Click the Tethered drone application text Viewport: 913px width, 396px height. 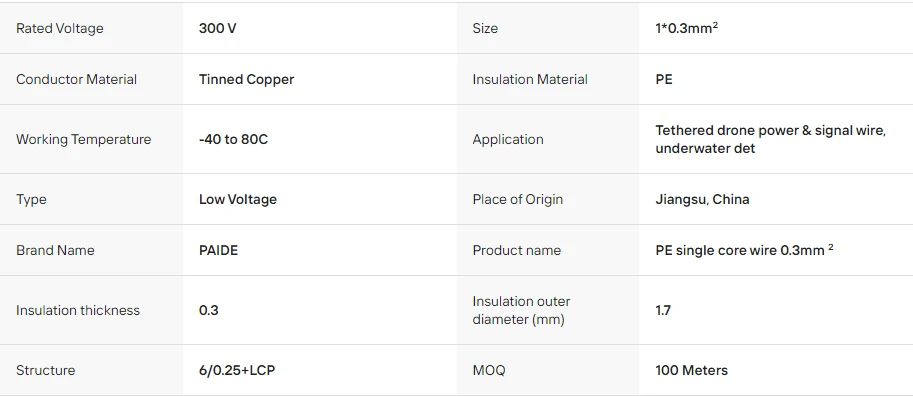[x=770, y=139]
